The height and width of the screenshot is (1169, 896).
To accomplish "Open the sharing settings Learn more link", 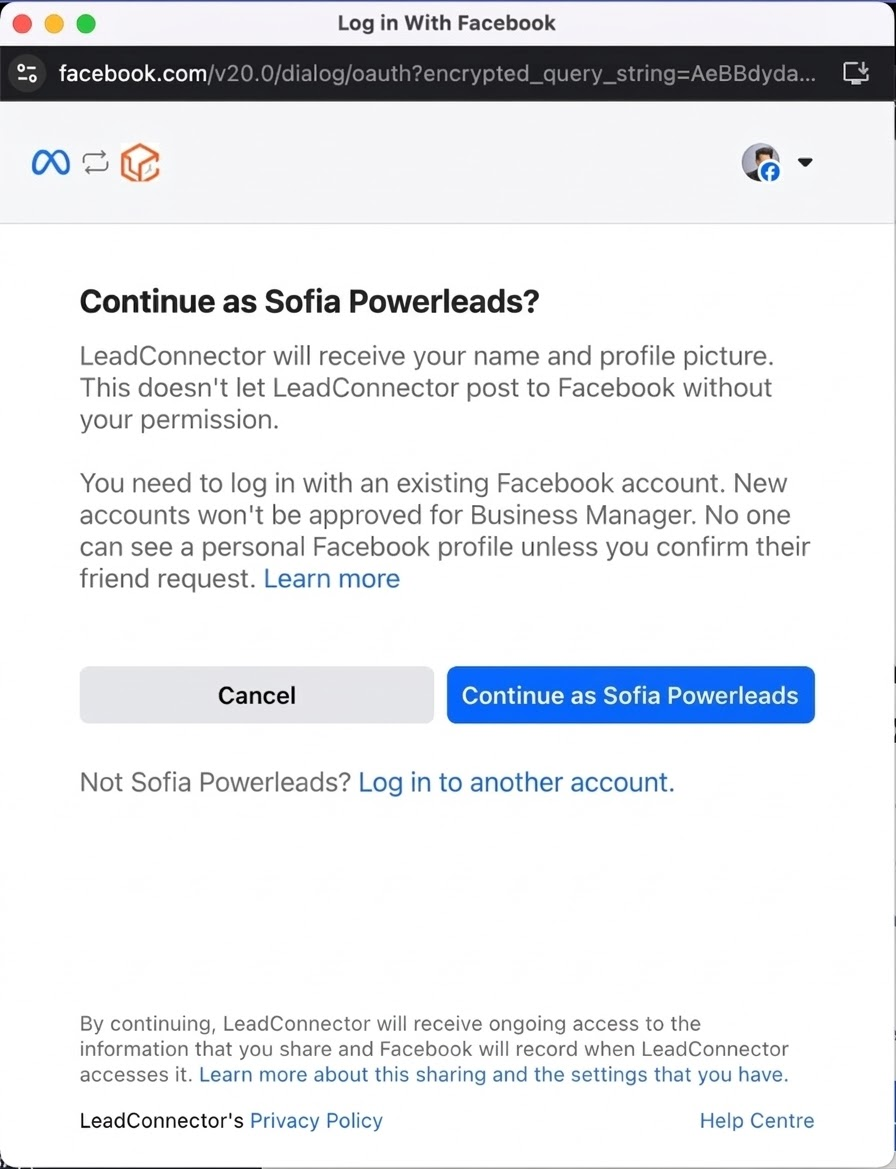I will click(493, 1075).
